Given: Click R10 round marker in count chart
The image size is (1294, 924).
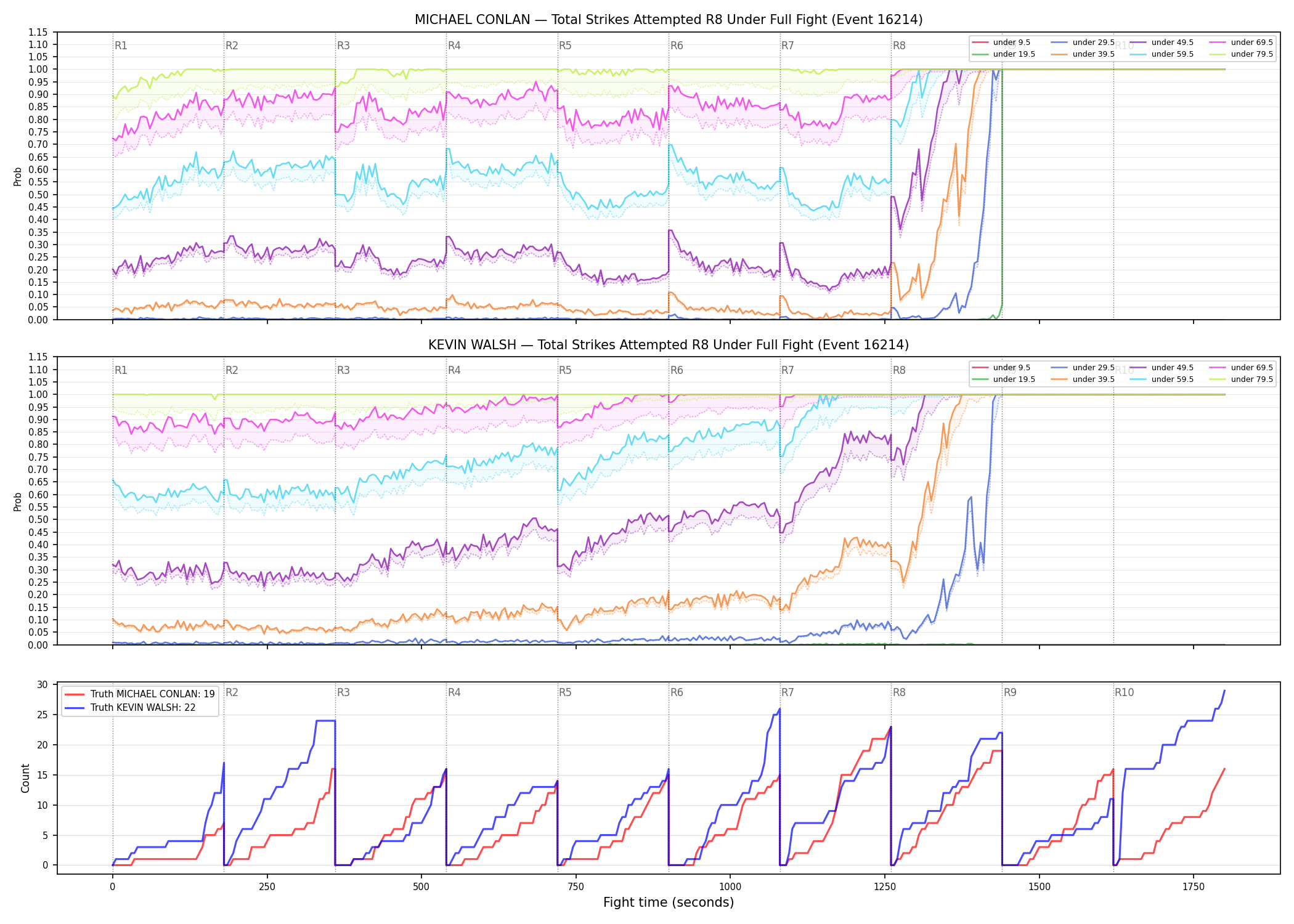Looking at the screenshot, I should coord(1124,692).
